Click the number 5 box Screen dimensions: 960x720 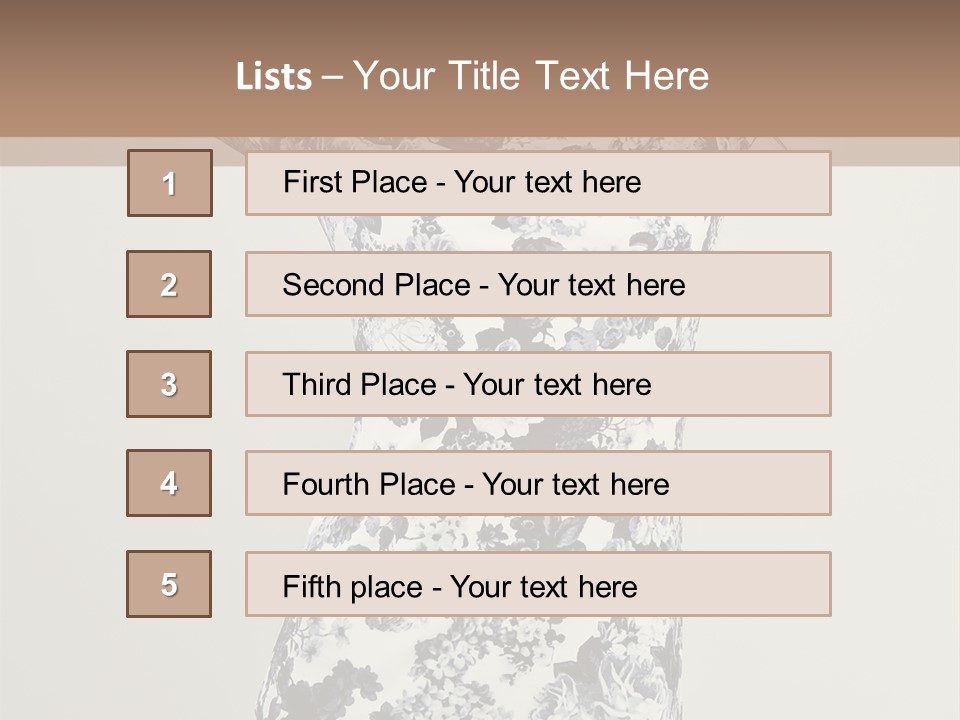[x=169, y=584]
